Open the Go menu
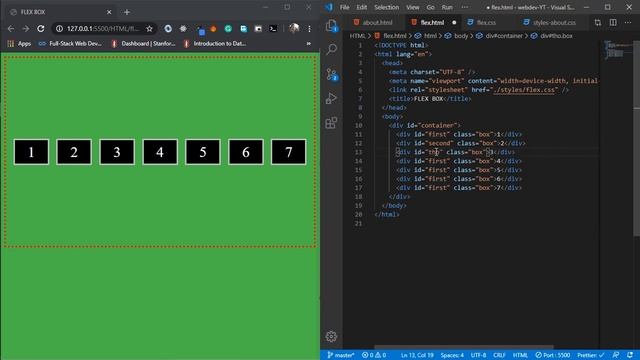Image resolution: width=640 pixels, height=360 pixels. [x=431, y=7]
